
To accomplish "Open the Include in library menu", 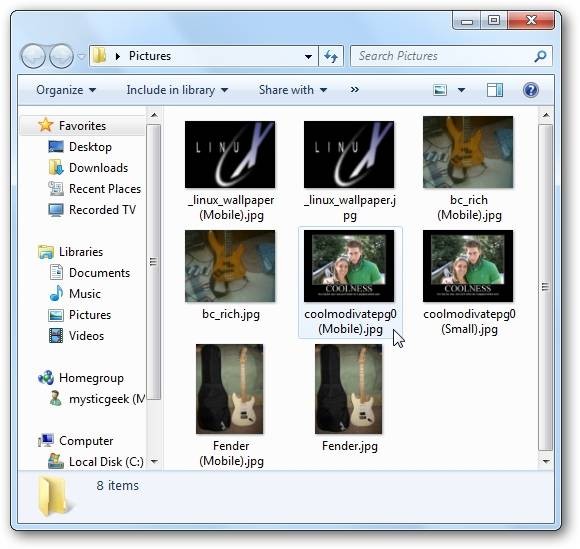I will pyautogui.click(x=177, y=90).
